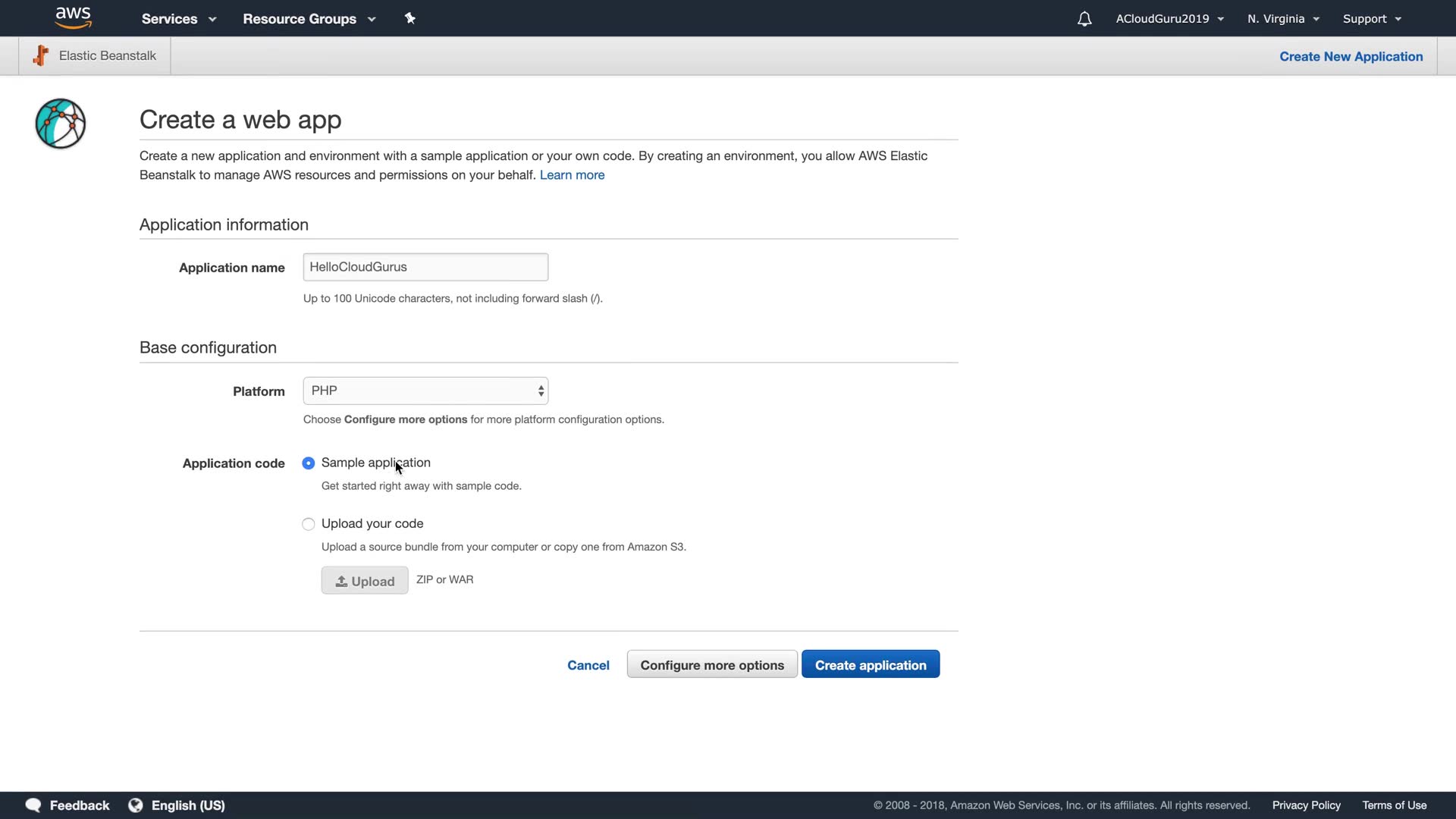Click the pin shortcut icon in navbar

[x=409, y=18]
